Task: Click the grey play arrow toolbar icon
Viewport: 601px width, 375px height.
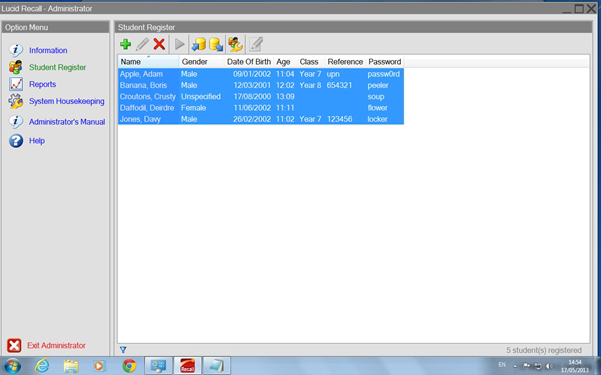Action: coord(179,44)
